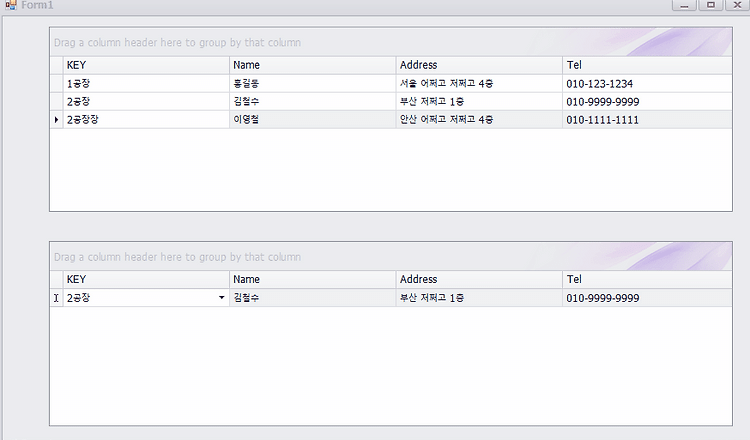This screenshot has height=440, width=750.
Task: Select the 2공장장 cell in upper grid
Action: (146, 120)
